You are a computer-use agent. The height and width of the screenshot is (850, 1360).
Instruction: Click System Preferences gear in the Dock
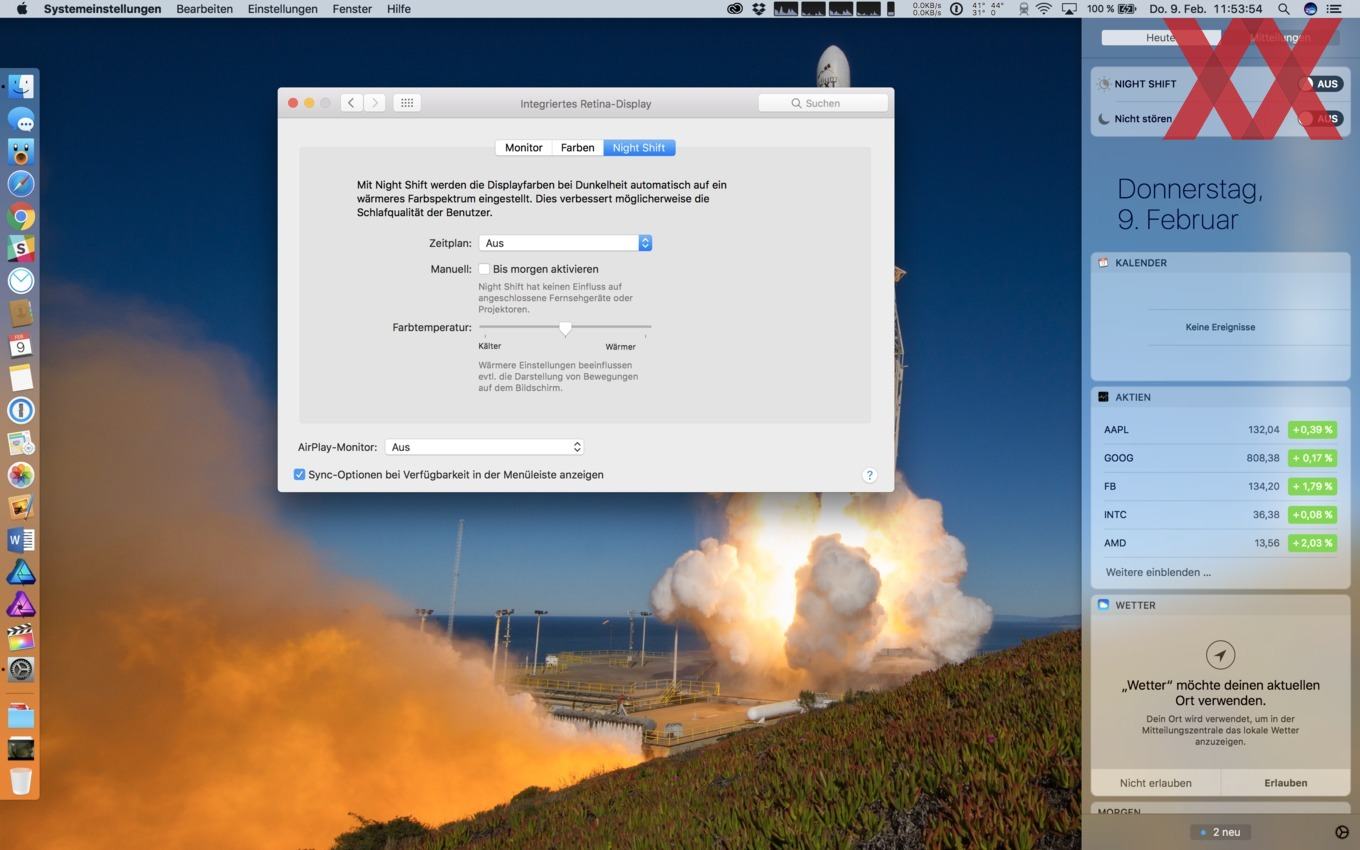21,669
